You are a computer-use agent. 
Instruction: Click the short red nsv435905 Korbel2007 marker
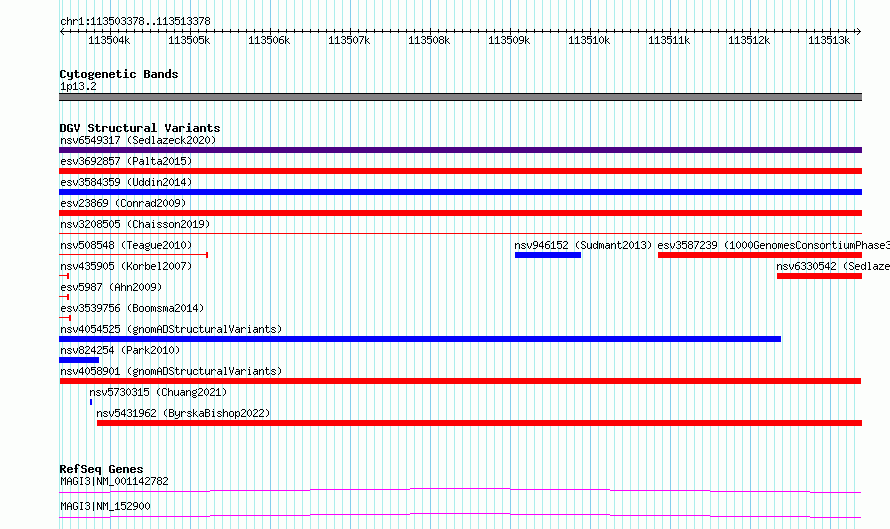pos(64,276)
